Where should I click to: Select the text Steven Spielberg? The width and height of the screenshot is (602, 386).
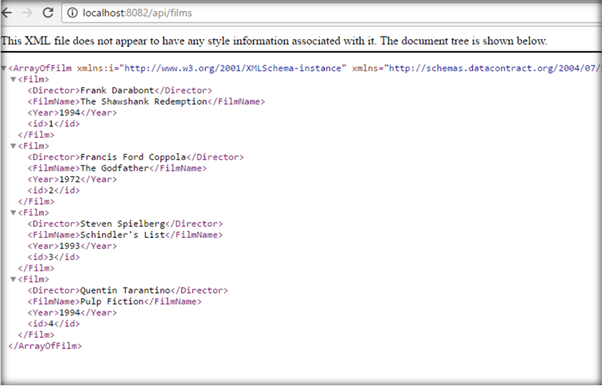(x=122, y=224)
